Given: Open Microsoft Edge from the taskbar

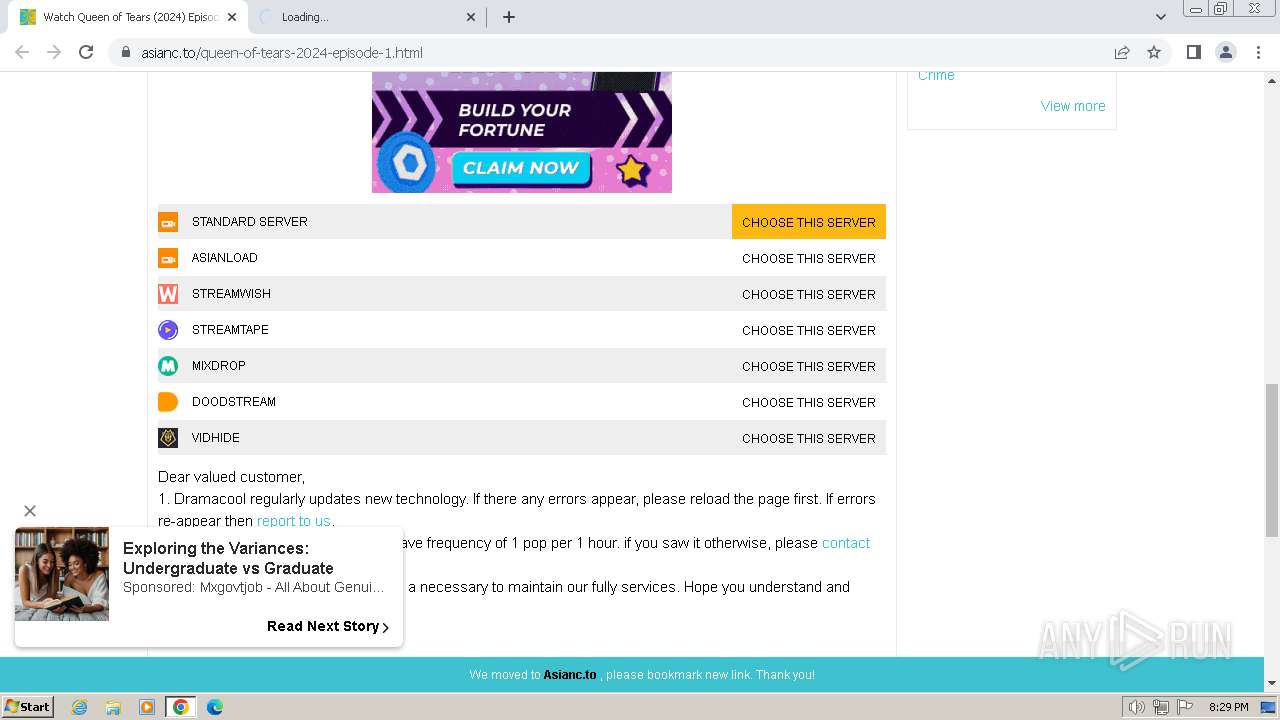Looking at the screenshot, I should [214, 707].
